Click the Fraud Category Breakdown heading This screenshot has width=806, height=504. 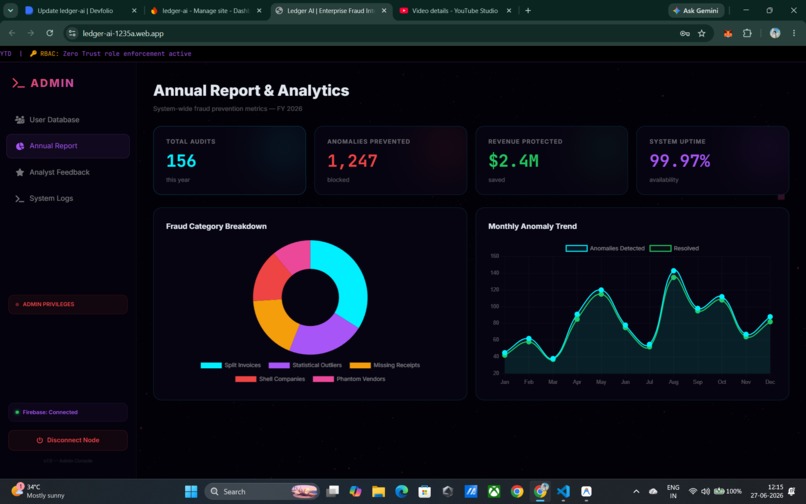coord(216,226)
